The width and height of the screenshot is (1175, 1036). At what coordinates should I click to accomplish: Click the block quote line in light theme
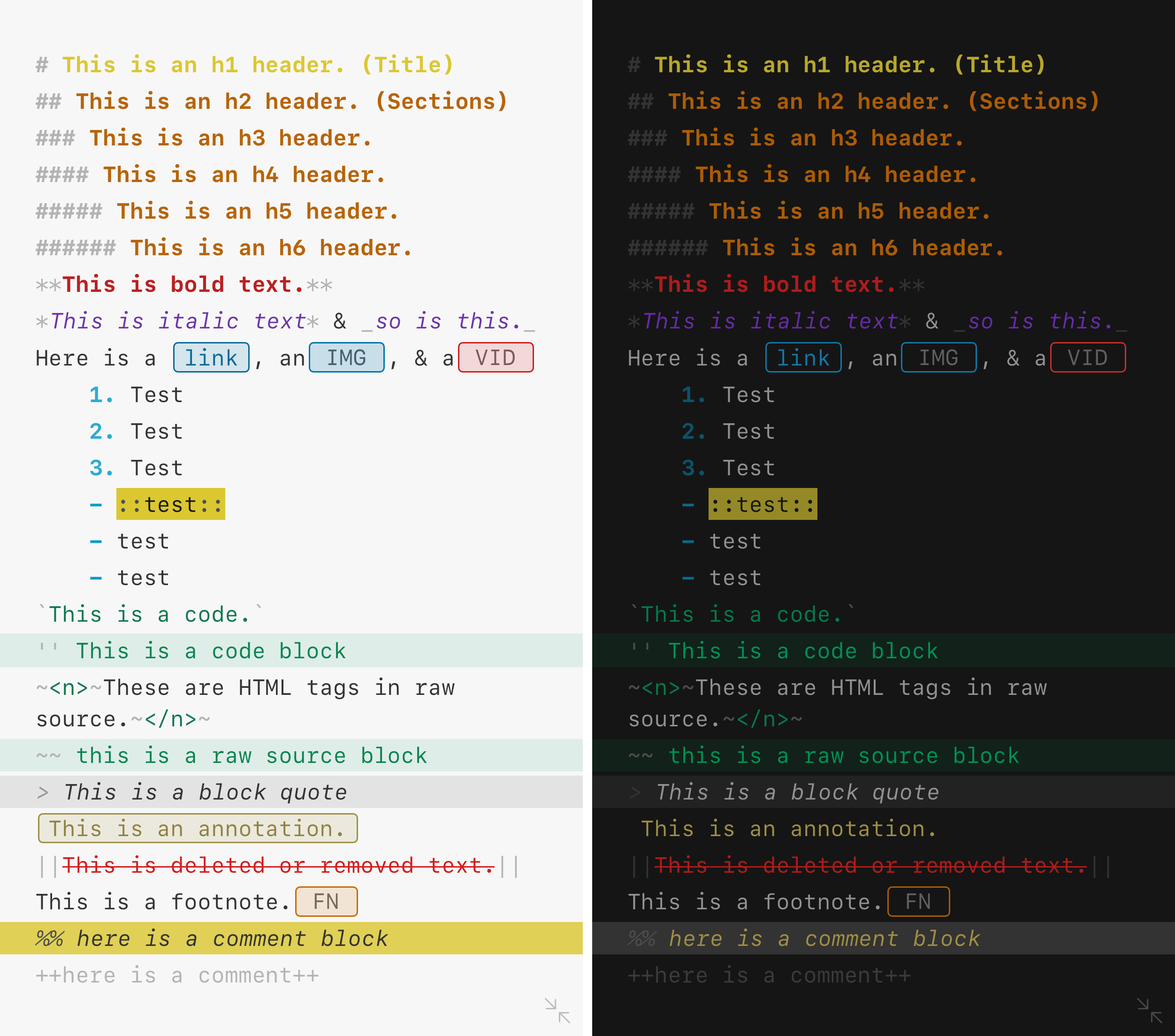click(x=291, y=792)
